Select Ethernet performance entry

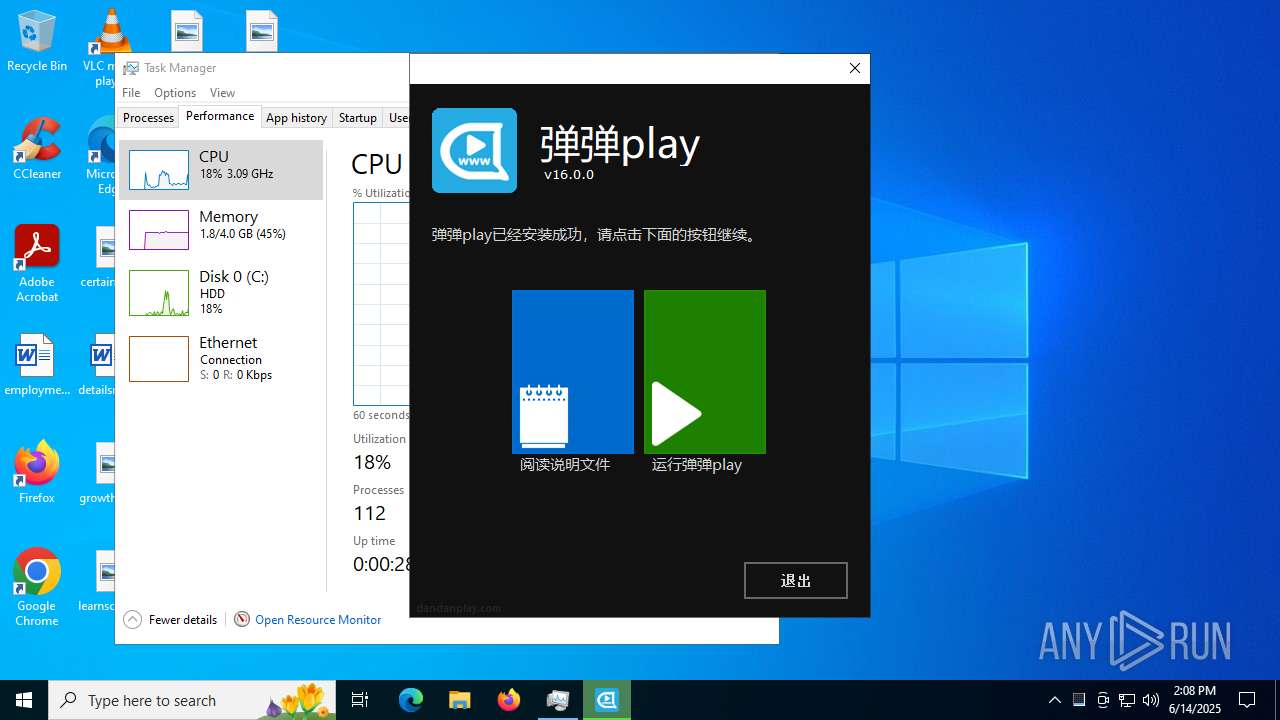pyautogui.click(x=221, y=358)
